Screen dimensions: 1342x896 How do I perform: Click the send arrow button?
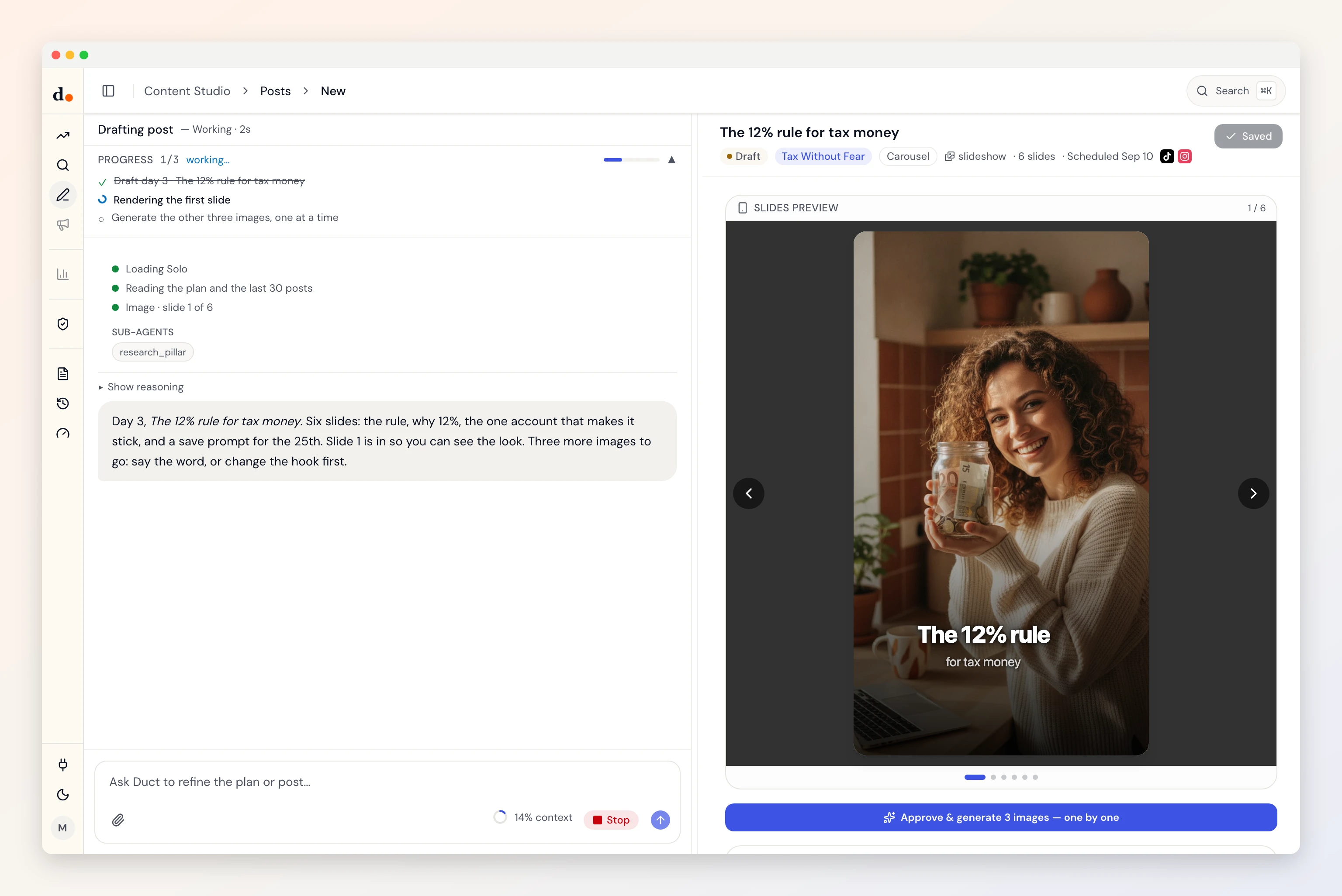click(660, 820)
